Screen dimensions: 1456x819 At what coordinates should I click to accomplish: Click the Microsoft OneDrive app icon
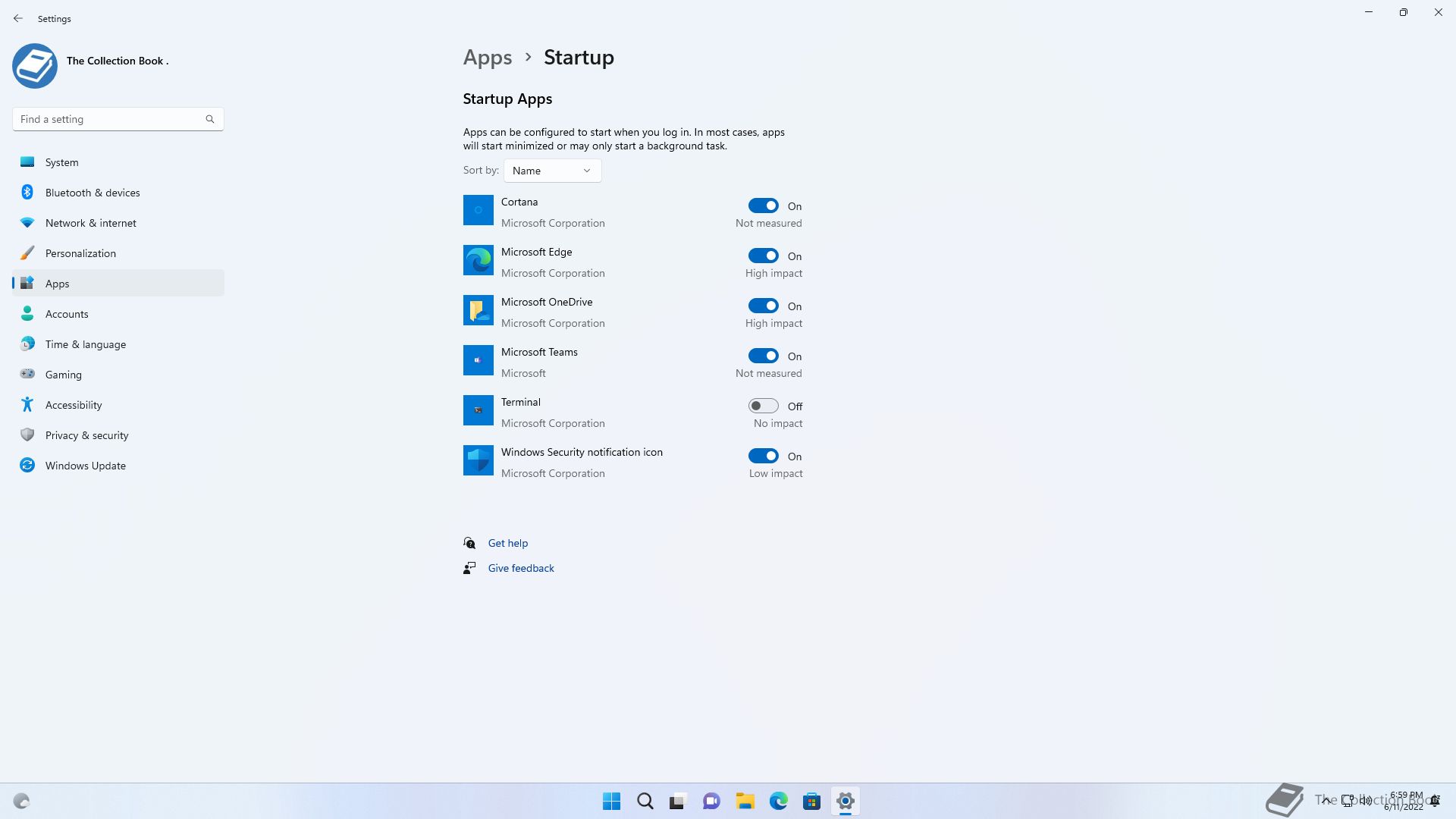click(479, 310)
